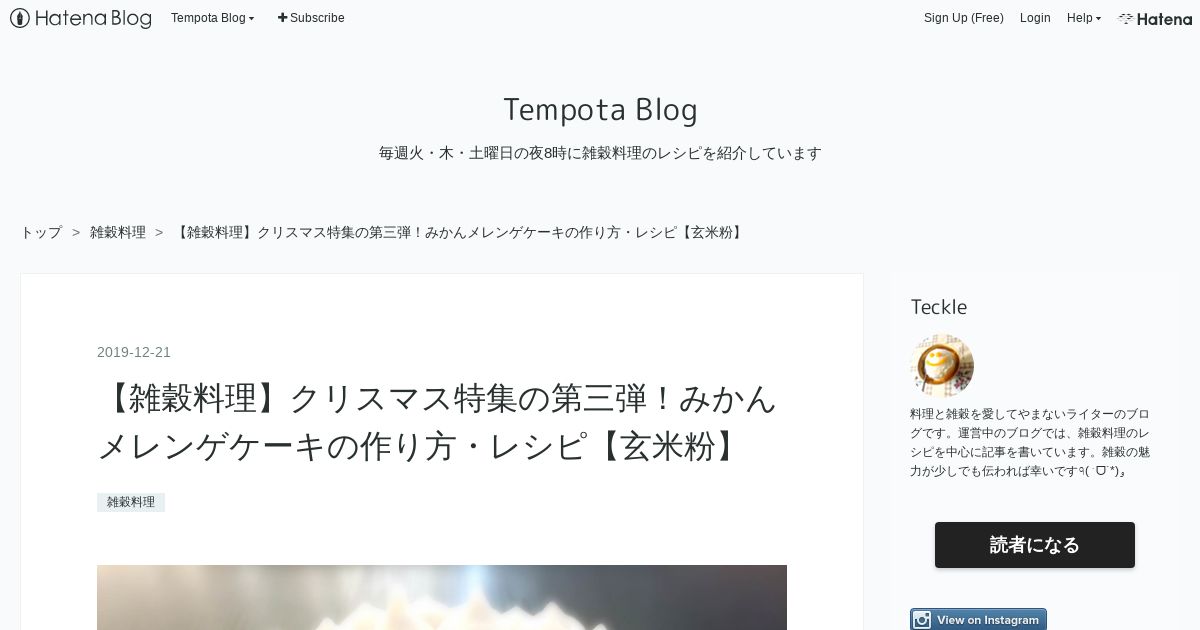Click the Hatena logo at top right
Image resolution: width=1200 pixels, height=630 pixels.
(x=1155, y=18)
